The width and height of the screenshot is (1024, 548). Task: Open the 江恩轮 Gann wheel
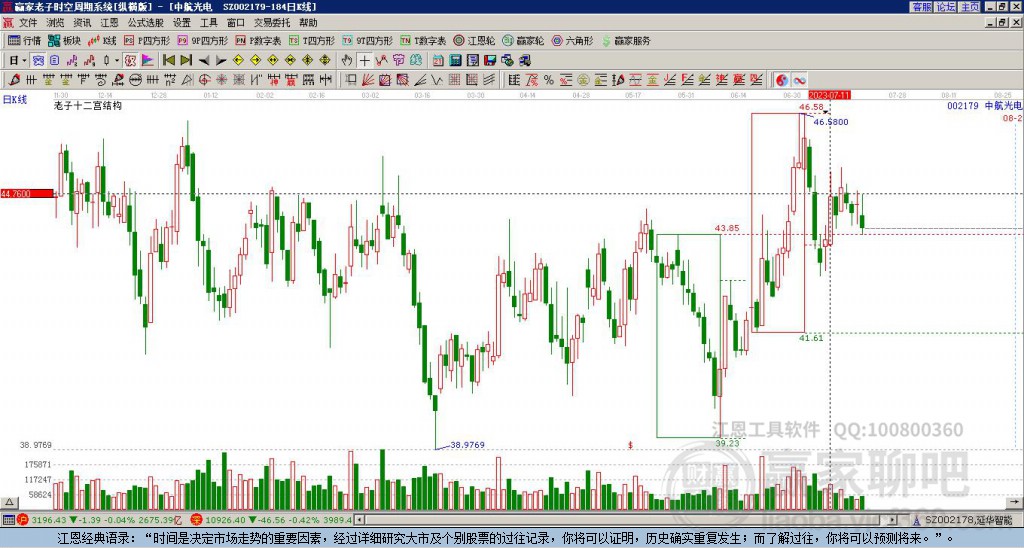coord(474,40)
